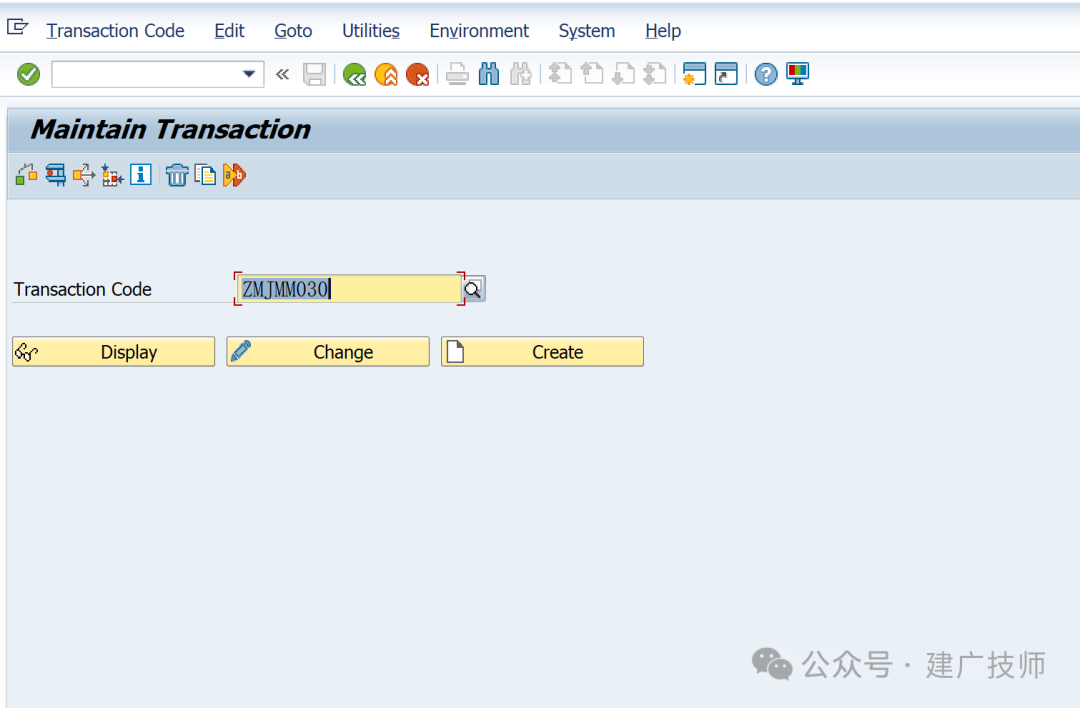
Task: Open Find with the binoculars icon
Action: [x=489, y=74]
